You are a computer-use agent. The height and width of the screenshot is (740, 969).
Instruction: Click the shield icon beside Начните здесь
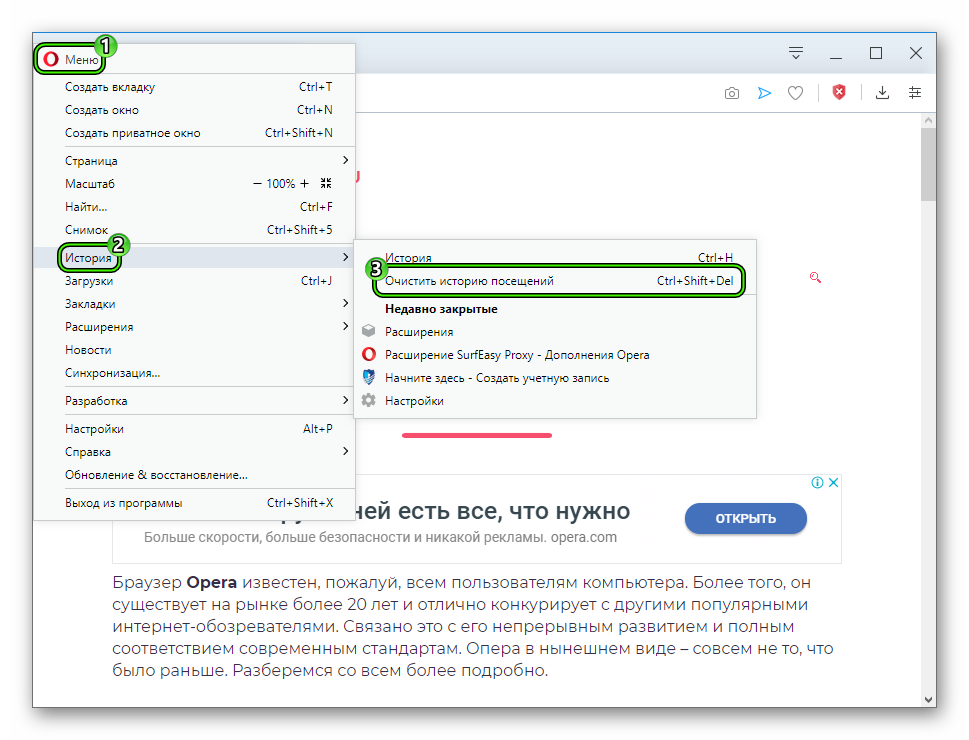point(368,377)
